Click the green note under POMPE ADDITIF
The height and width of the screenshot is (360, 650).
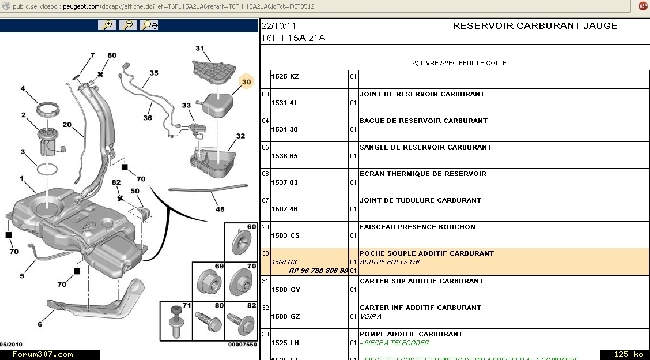coord(394,343)
